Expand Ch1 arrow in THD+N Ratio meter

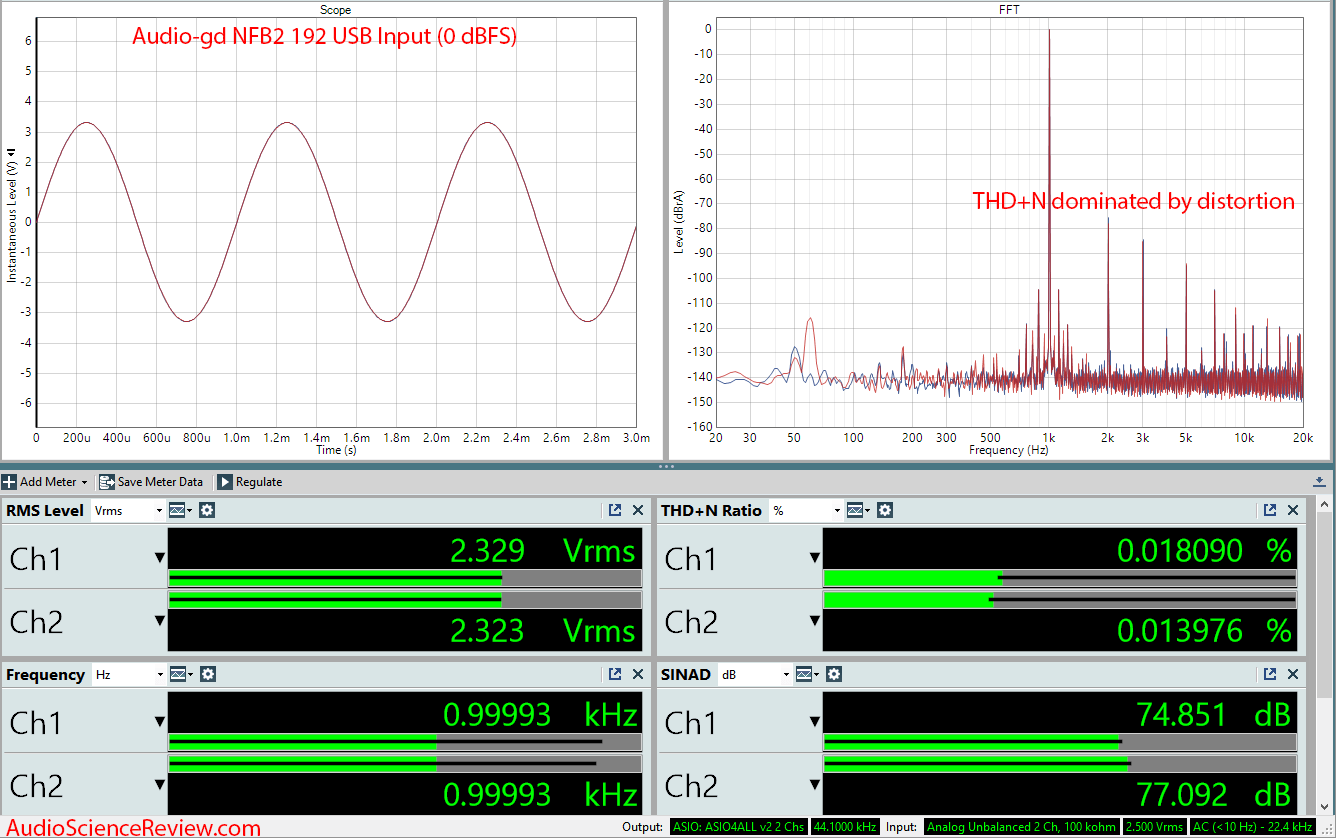[814, 558]
